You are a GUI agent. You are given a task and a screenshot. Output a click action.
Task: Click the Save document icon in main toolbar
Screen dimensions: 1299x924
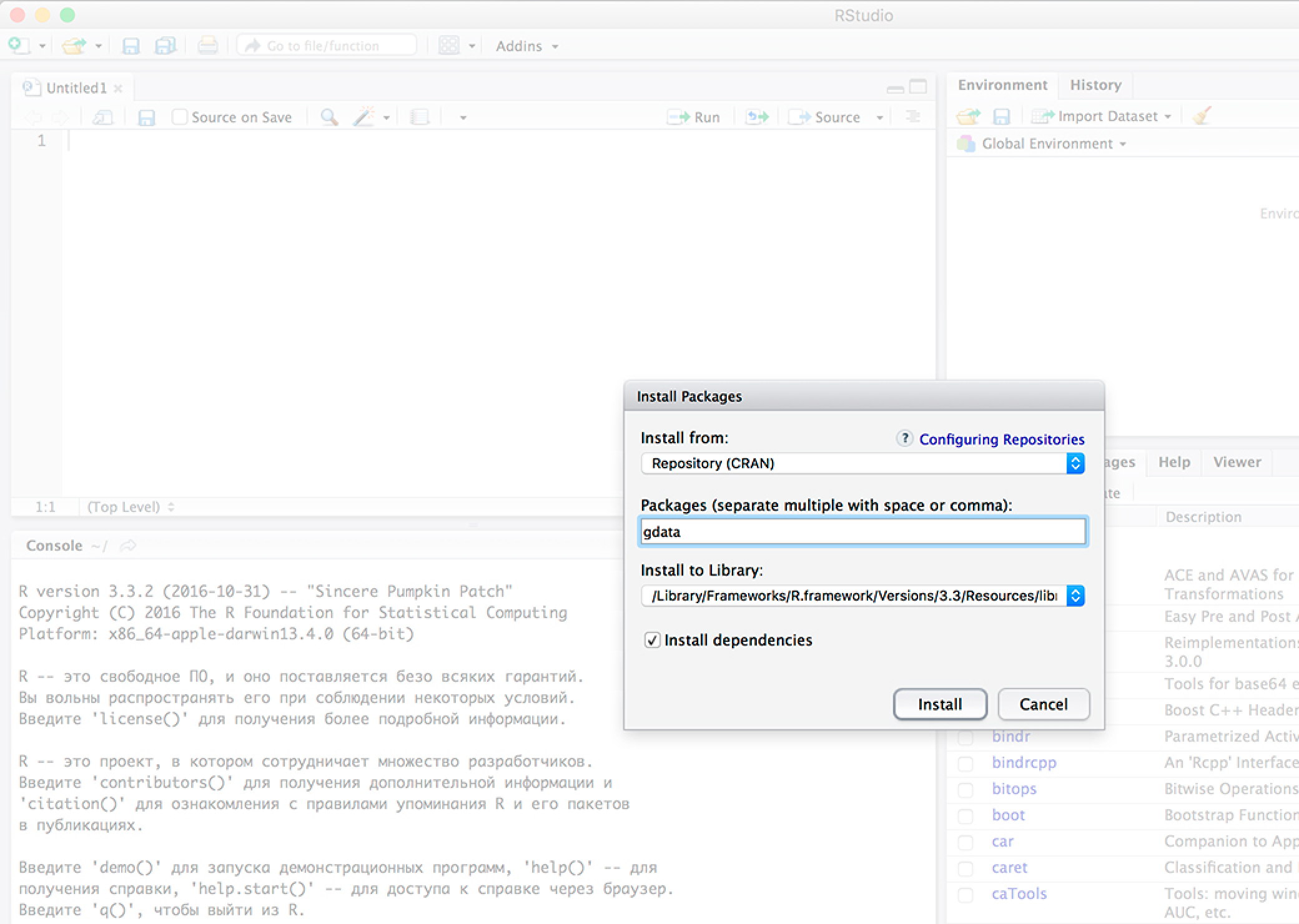click(x=131, y=46)
